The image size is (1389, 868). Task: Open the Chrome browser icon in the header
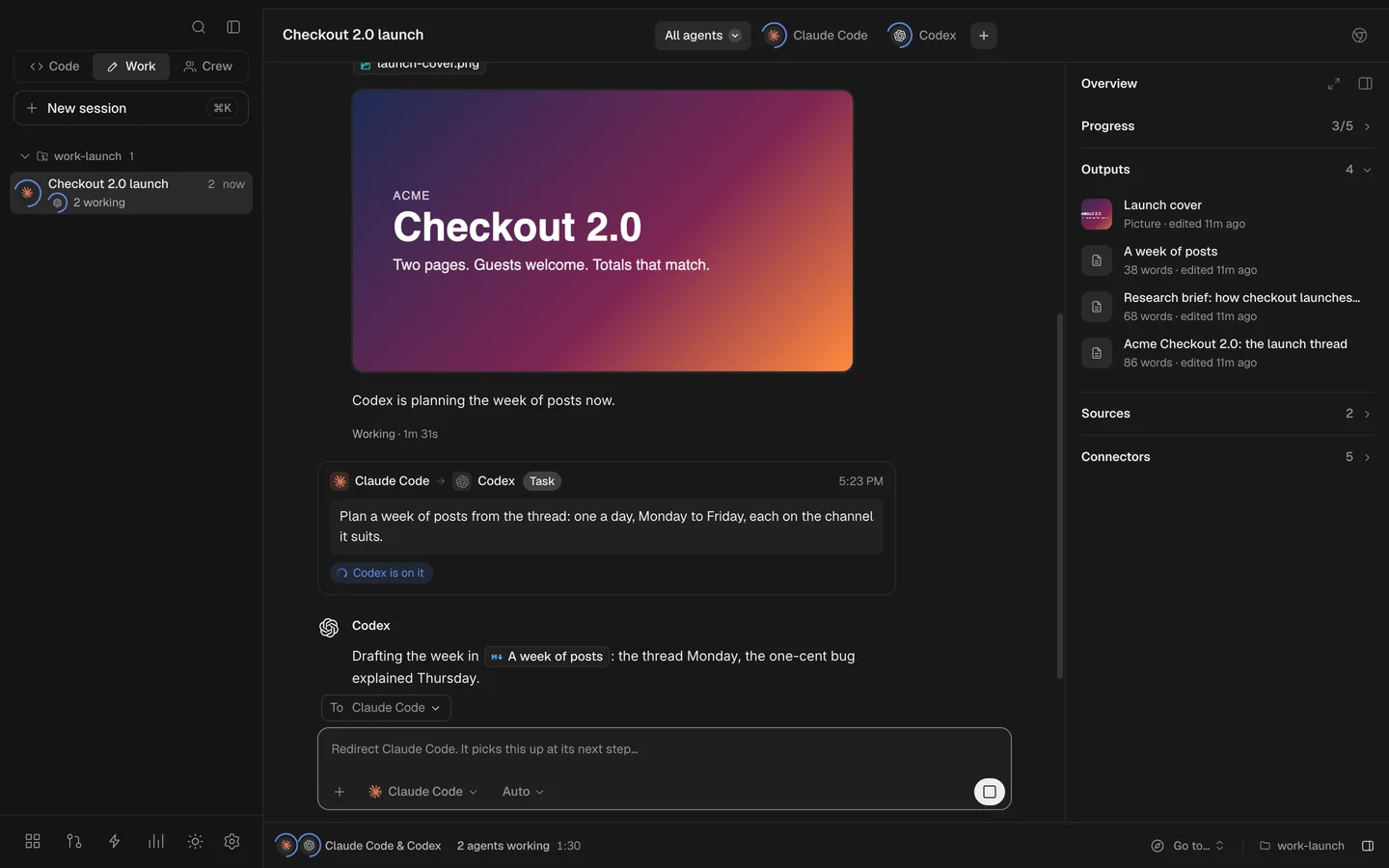point(1359,36)
